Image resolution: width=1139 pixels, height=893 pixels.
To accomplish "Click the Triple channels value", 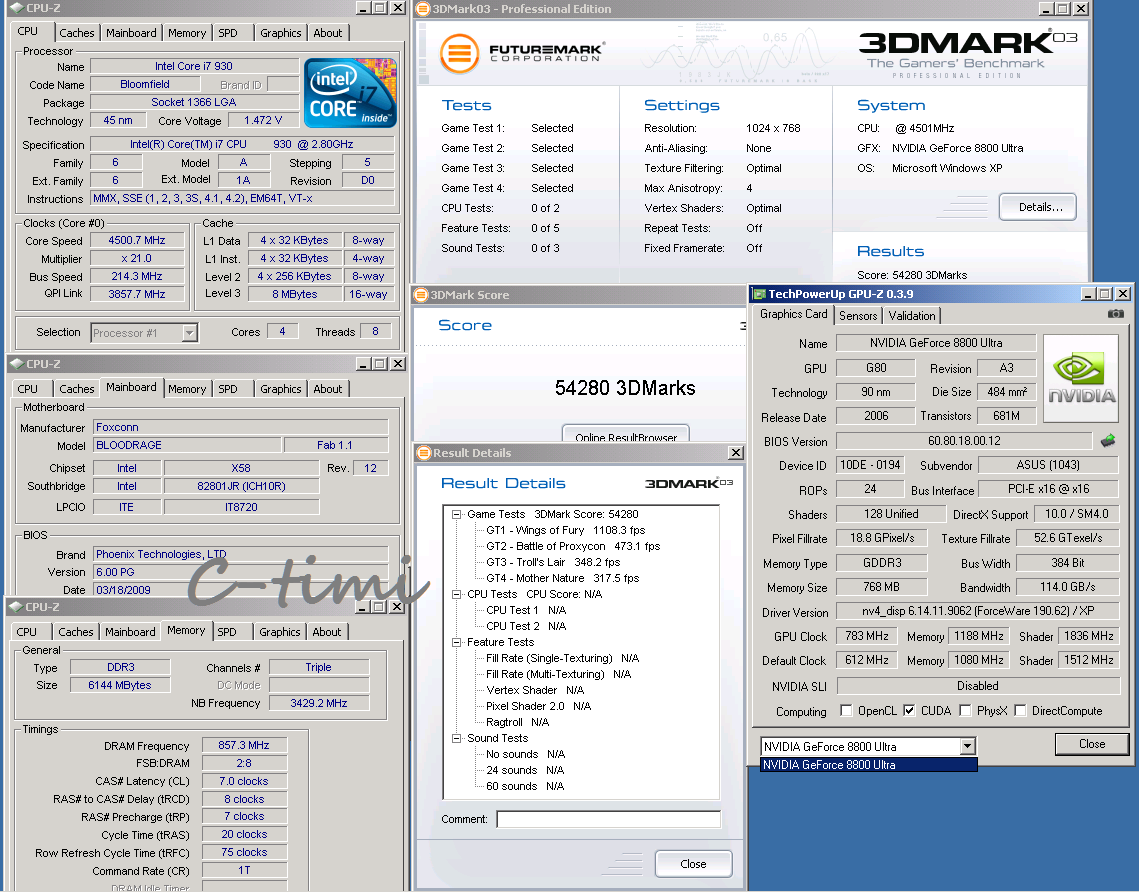I will click(318, 667).
